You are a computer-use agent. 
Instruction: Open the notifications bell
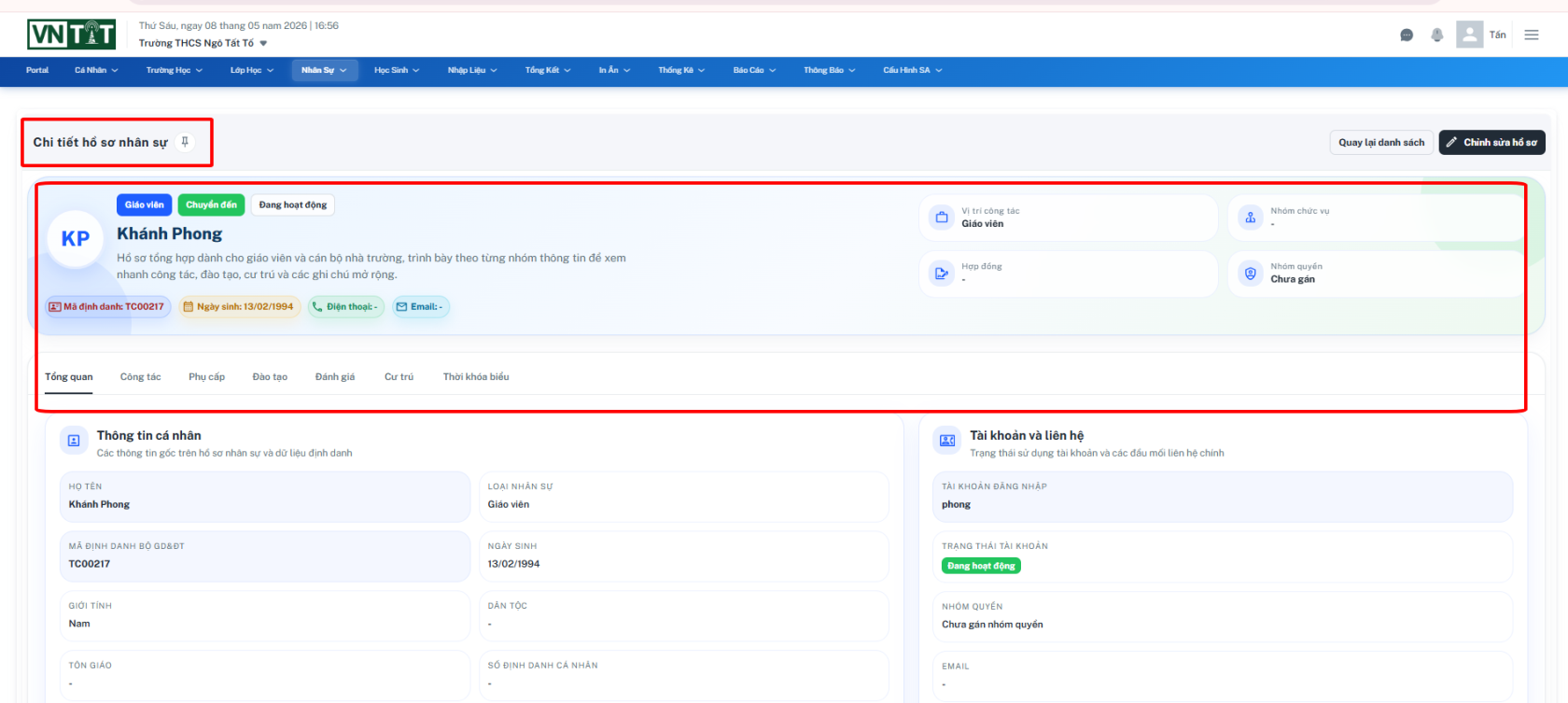1437,35
